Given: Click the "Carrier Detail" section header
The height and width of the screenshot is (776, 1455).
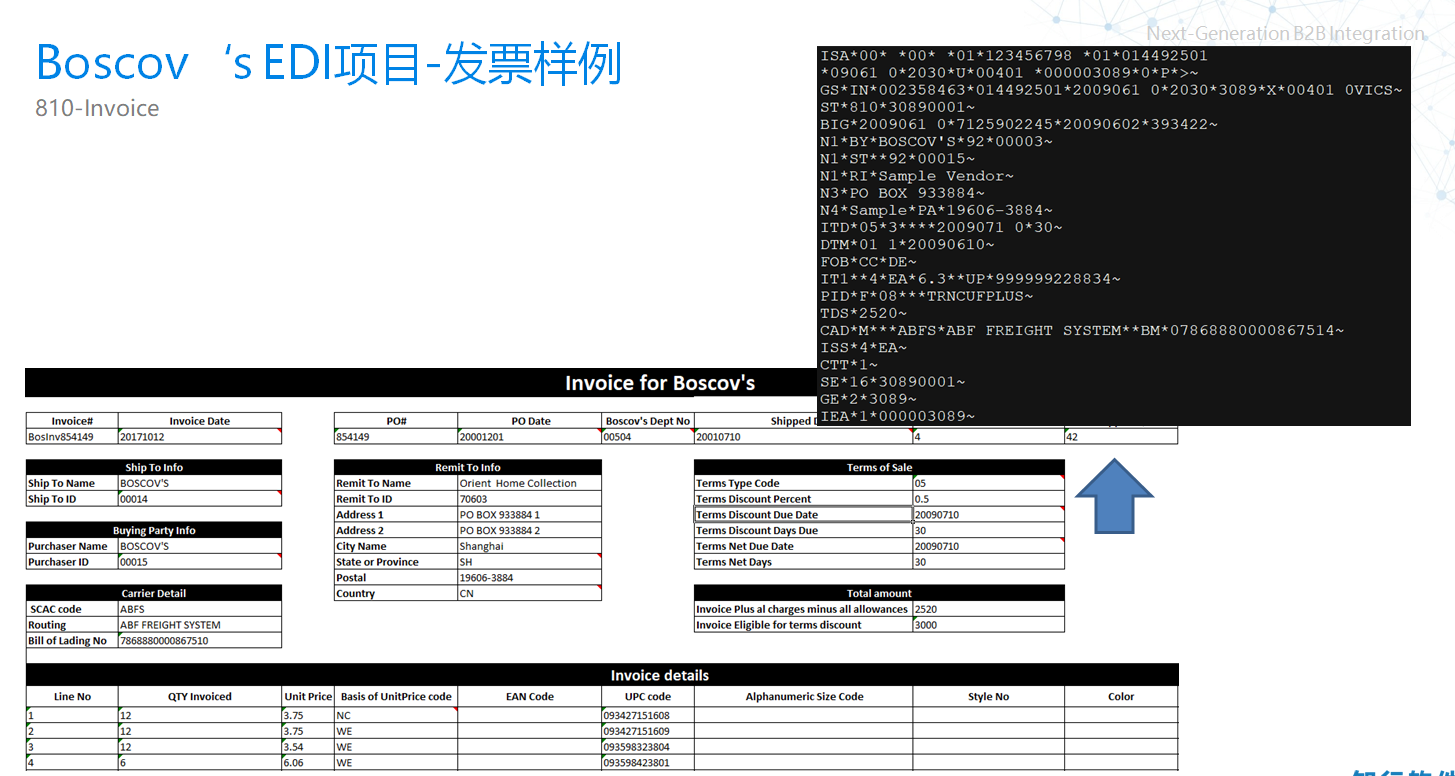Looking at the screenshot, I should 154,593.
